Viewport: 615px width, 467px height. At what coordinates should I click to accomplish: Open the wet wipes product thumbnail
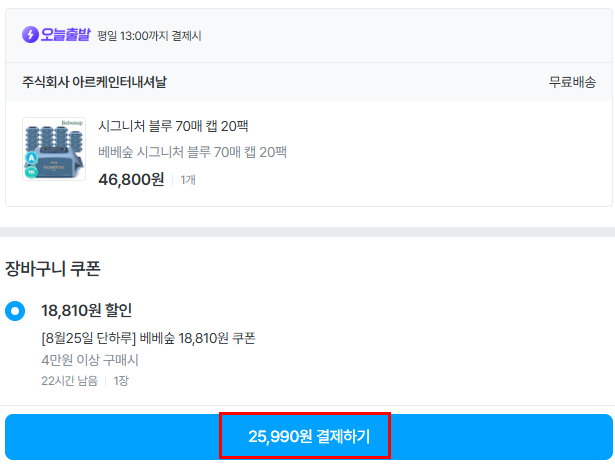pyautogui.click(x=54, y=149)
